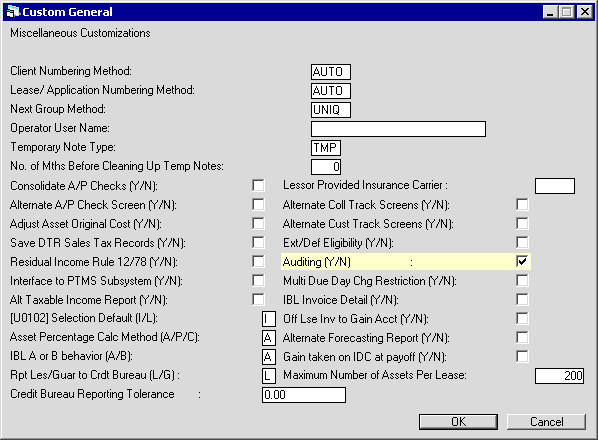Select the Temporary Note Type field
598x440 pixels.
coord(326,148)
